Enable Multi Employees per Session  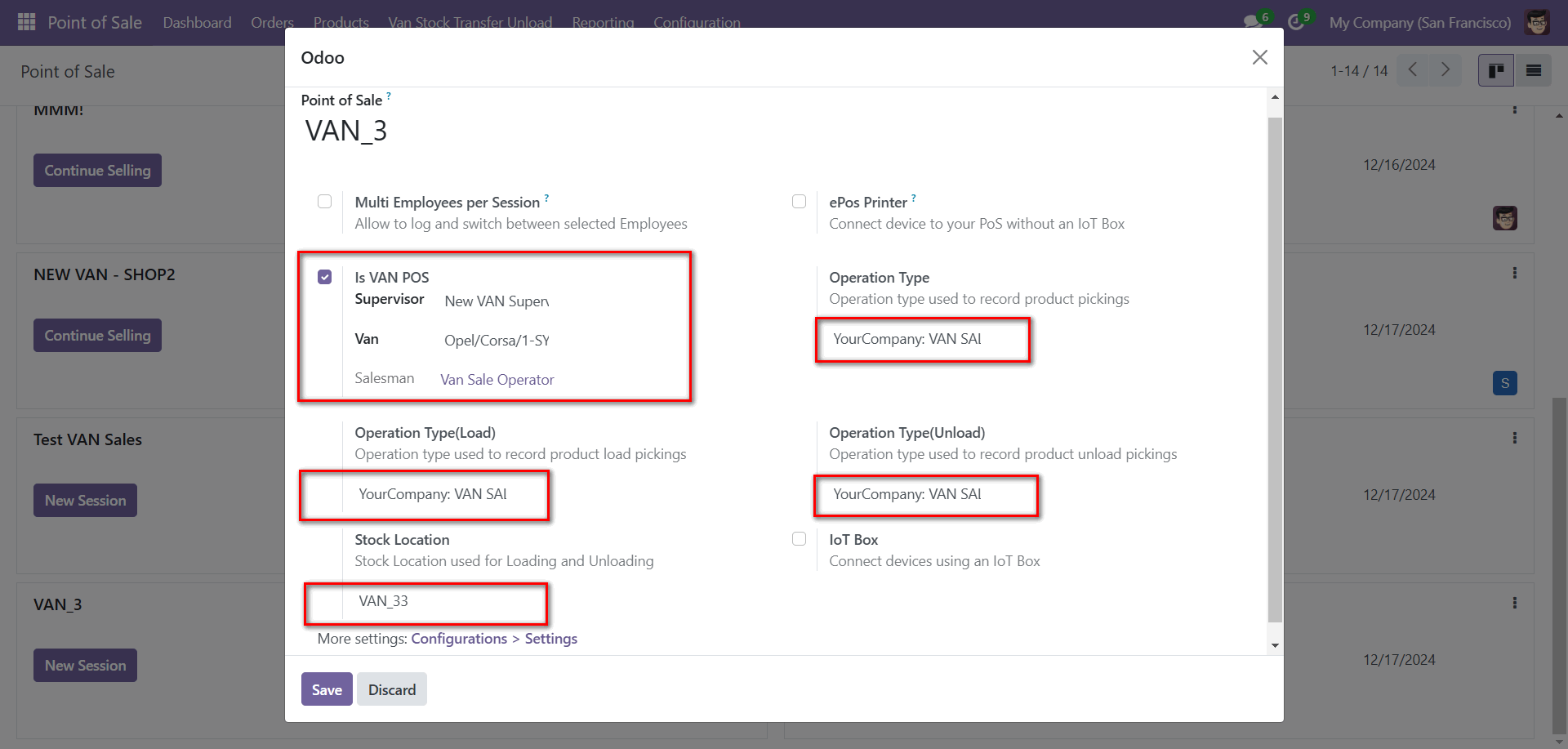(325, 202)
